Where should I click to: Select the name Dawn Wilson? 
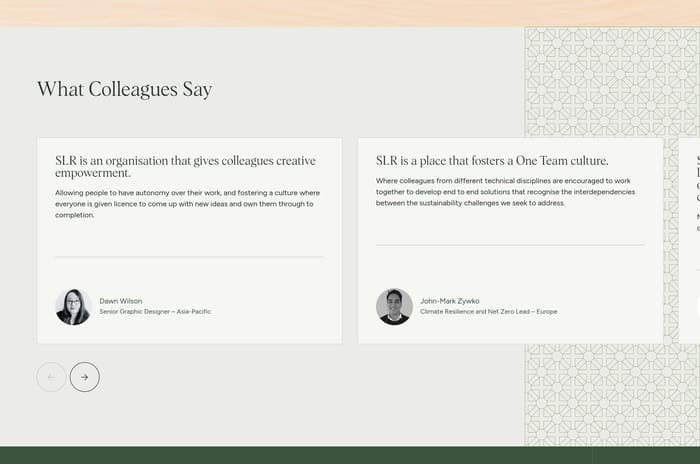[121, 300]
